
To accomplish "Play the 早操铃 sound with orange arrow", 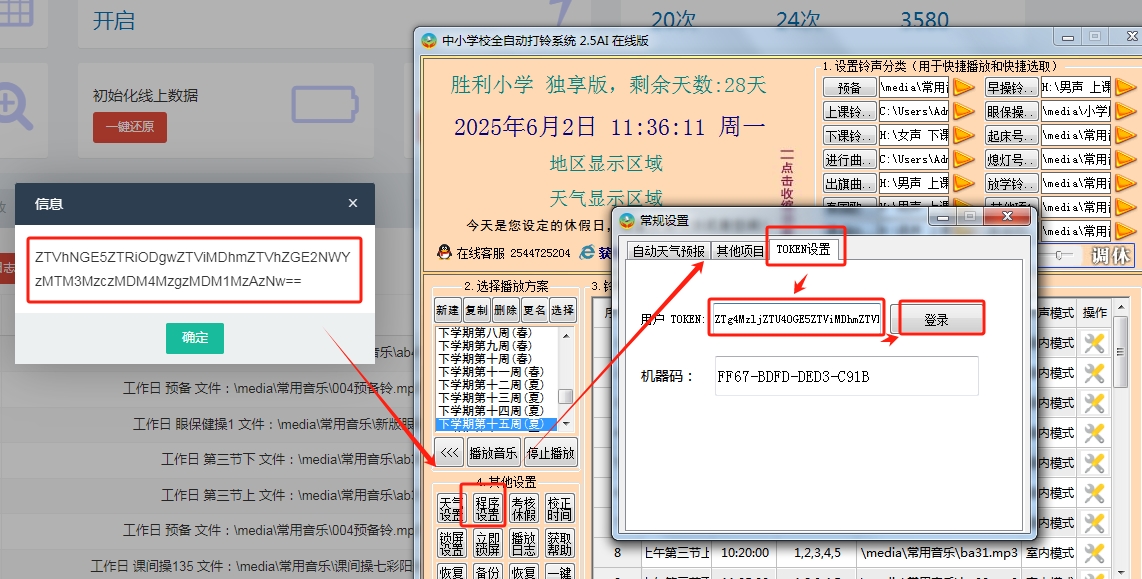I will coord(1125,87).
